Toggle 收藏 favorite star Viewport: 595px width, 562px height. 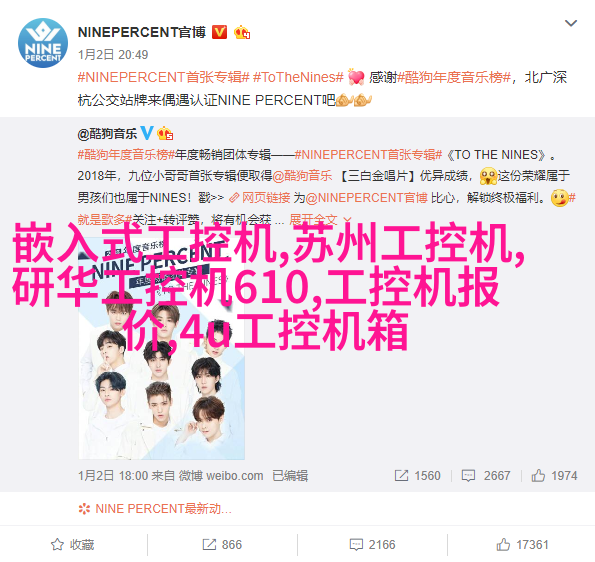point(72,545)
